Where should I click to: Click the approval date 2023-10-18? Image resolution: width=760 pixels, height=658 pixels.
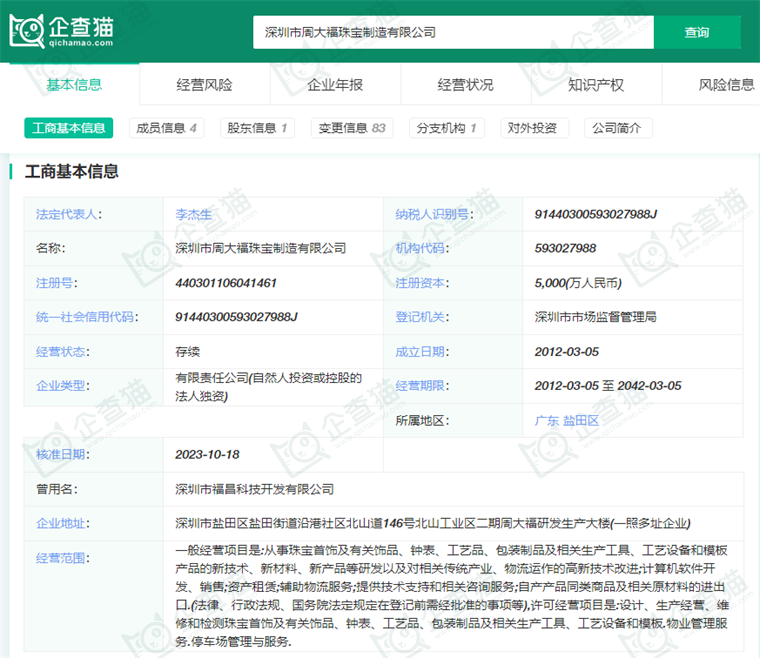point(207,454)
